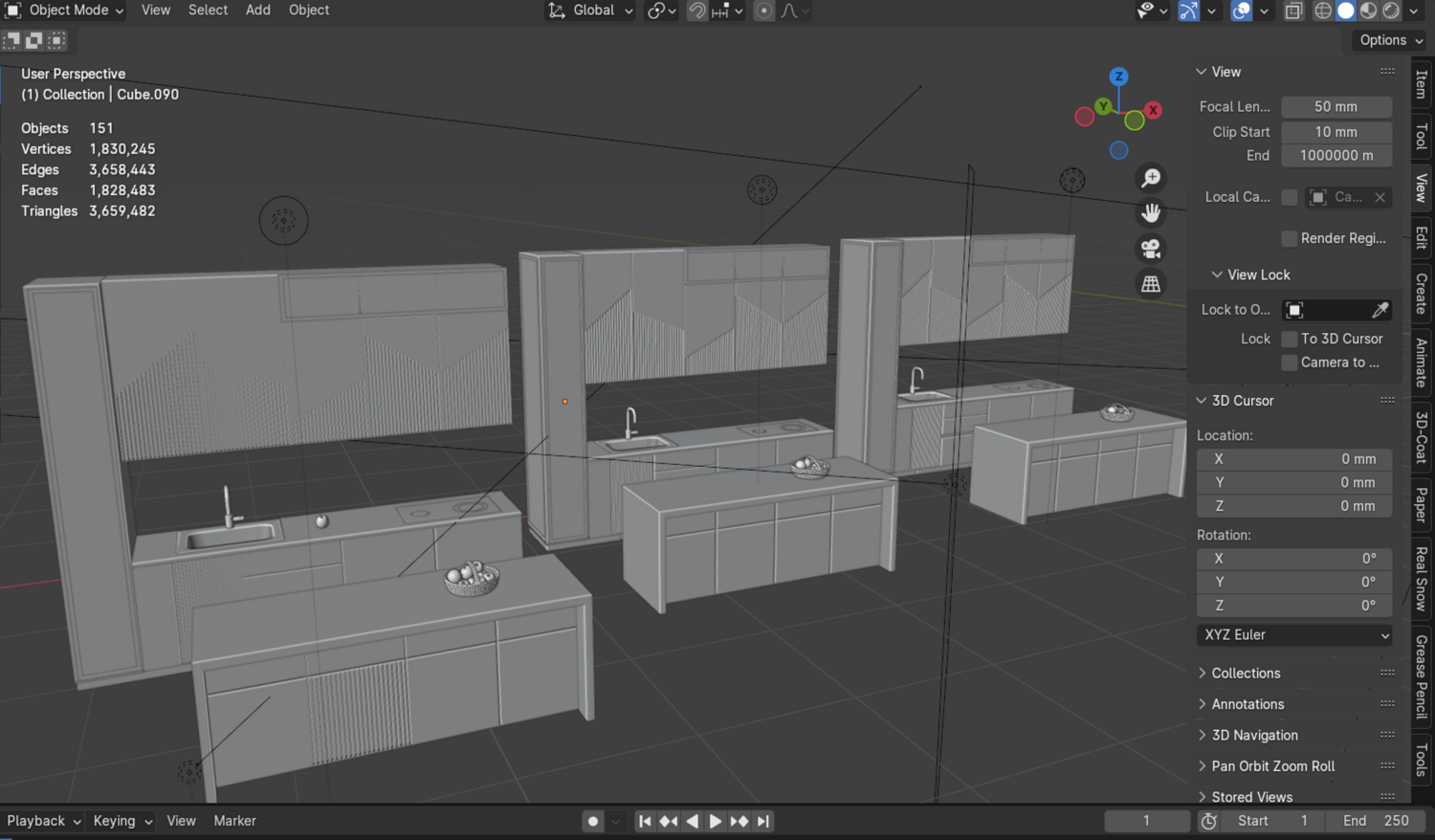
Task: Enable the Render Region checkbox
Action: pos(1290,238)
